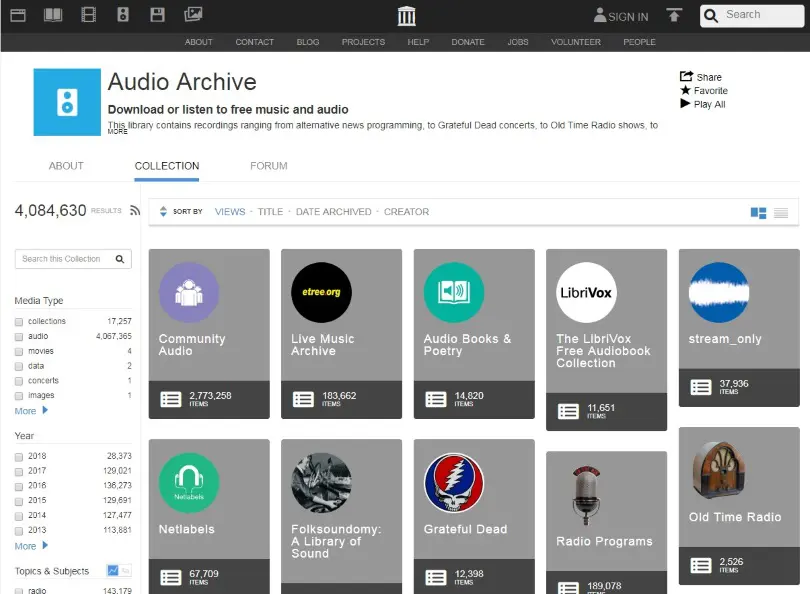Click the magnifier icon in top search box

pos(711,16)
